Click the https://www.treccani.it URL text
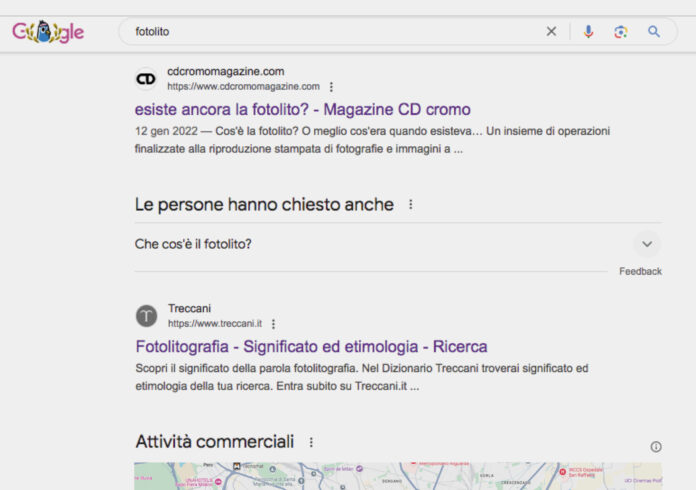This screenshot has height=490, width=696. pos(215,324)
